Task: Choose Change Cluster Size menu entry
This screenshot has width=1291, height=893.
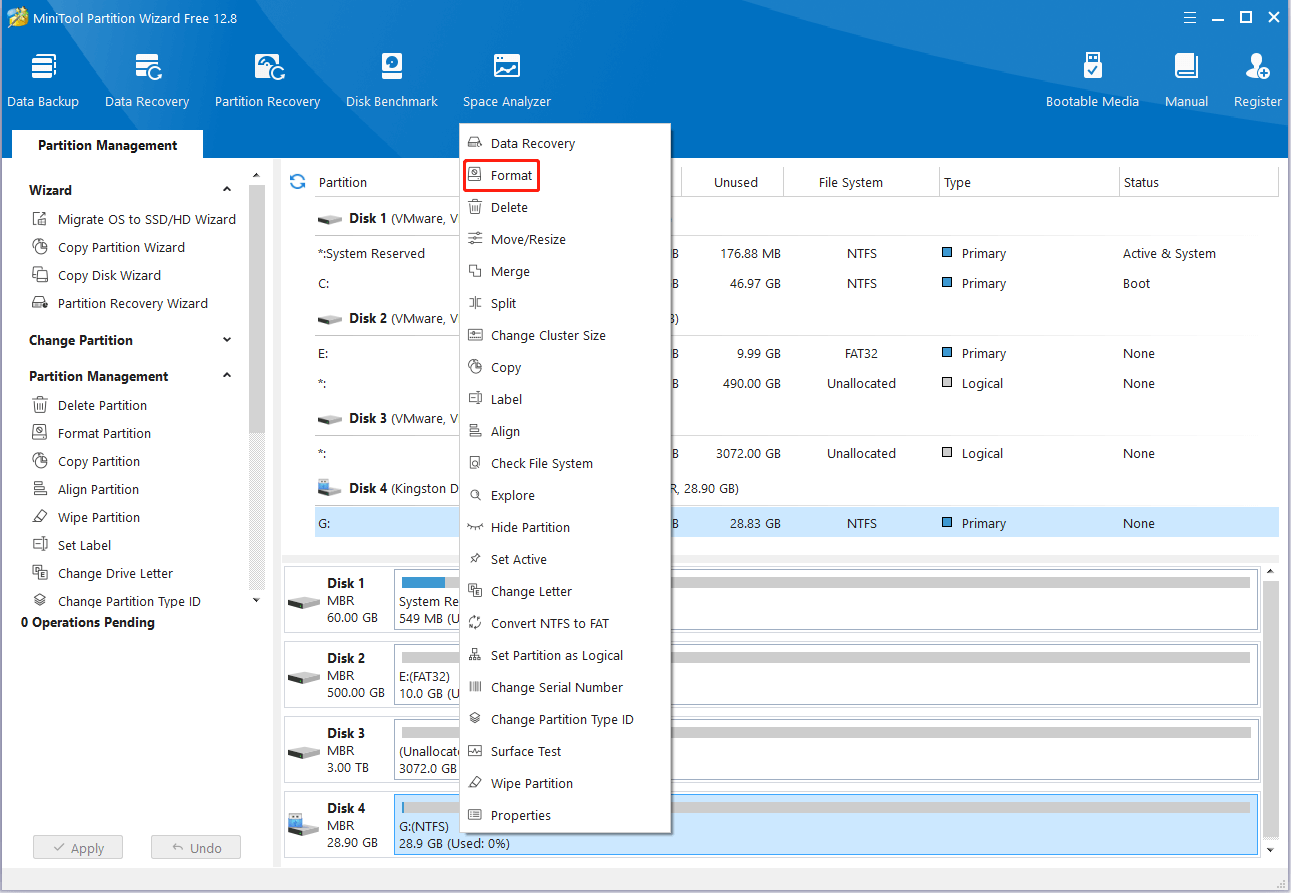Action: [x=564, y=336]
